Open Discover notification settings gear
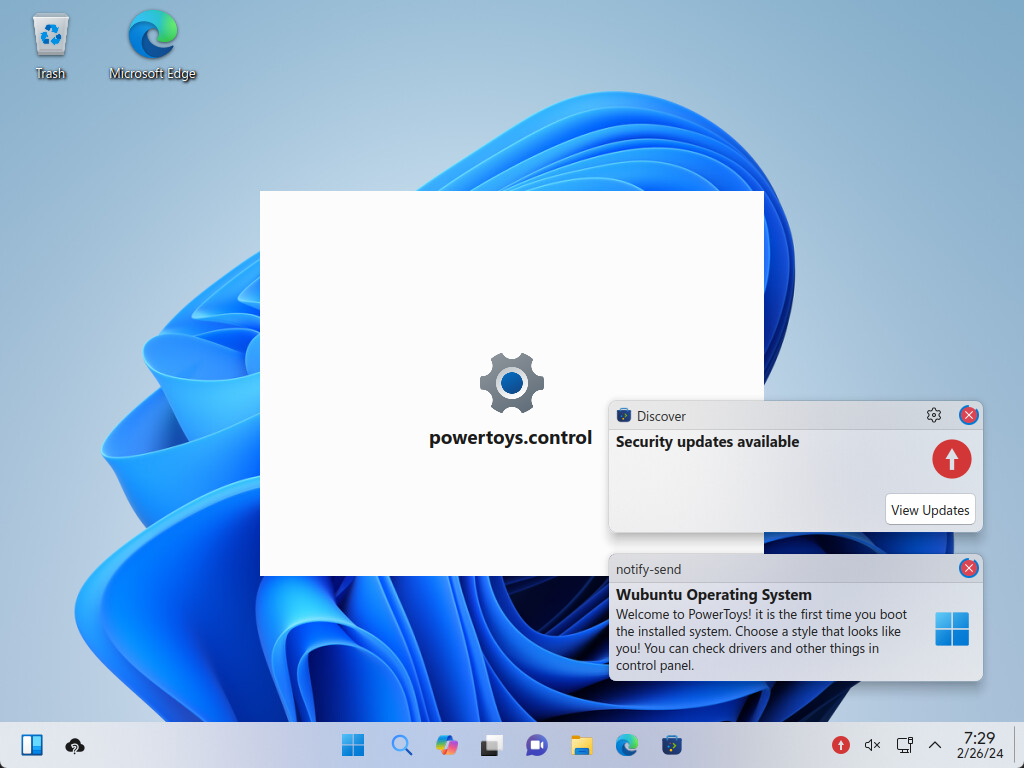Screen dimensions: 1024x768 (934, 415)
